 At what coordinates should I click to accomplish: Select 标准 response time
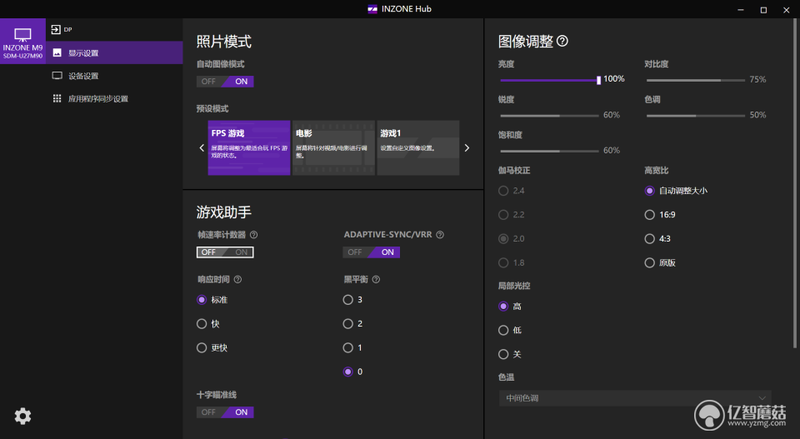pyautogui.click(x=202, y=300)
